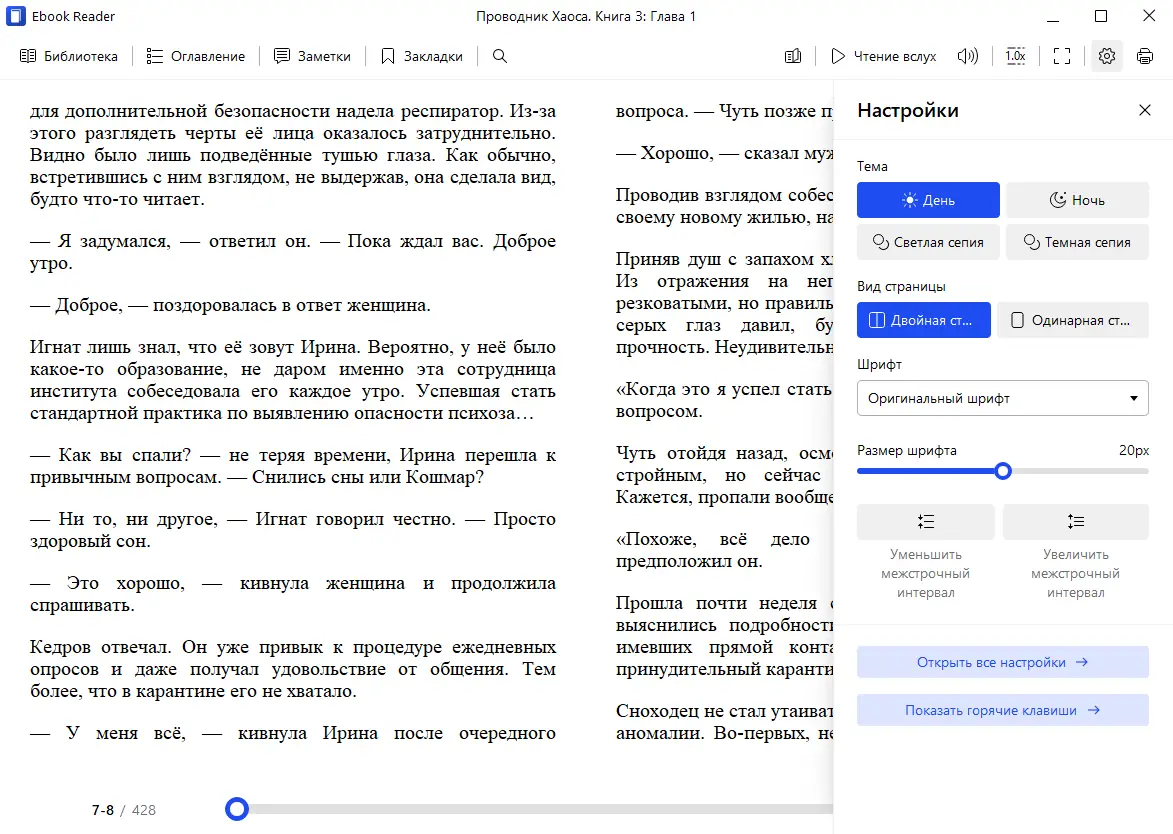Open the Оглавление table of contents
Viewport: 1173px width, 834px height.
click(196, 56)
